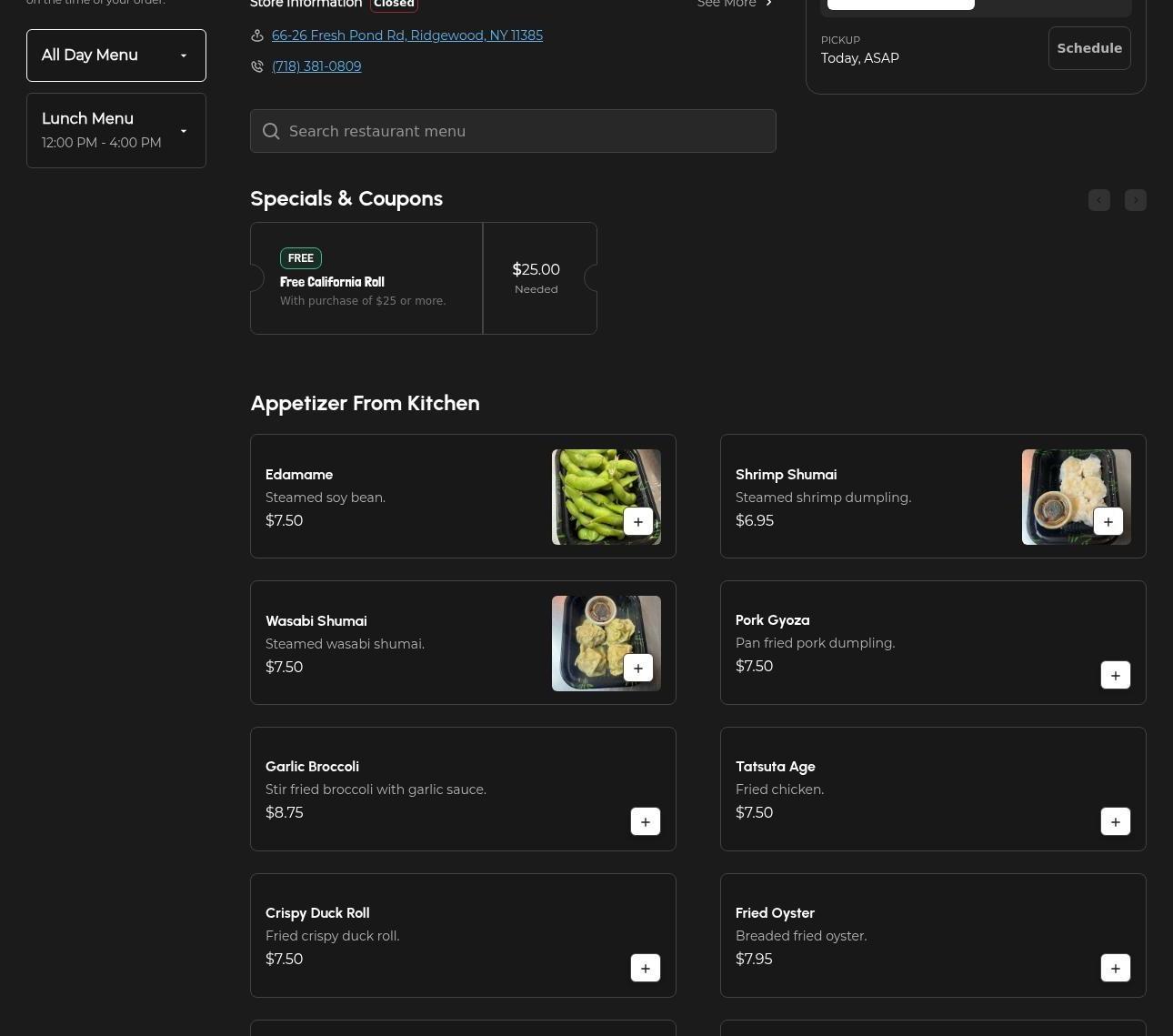
Task: Add Wasabi Shumai to cart
Action: [637, 668]
